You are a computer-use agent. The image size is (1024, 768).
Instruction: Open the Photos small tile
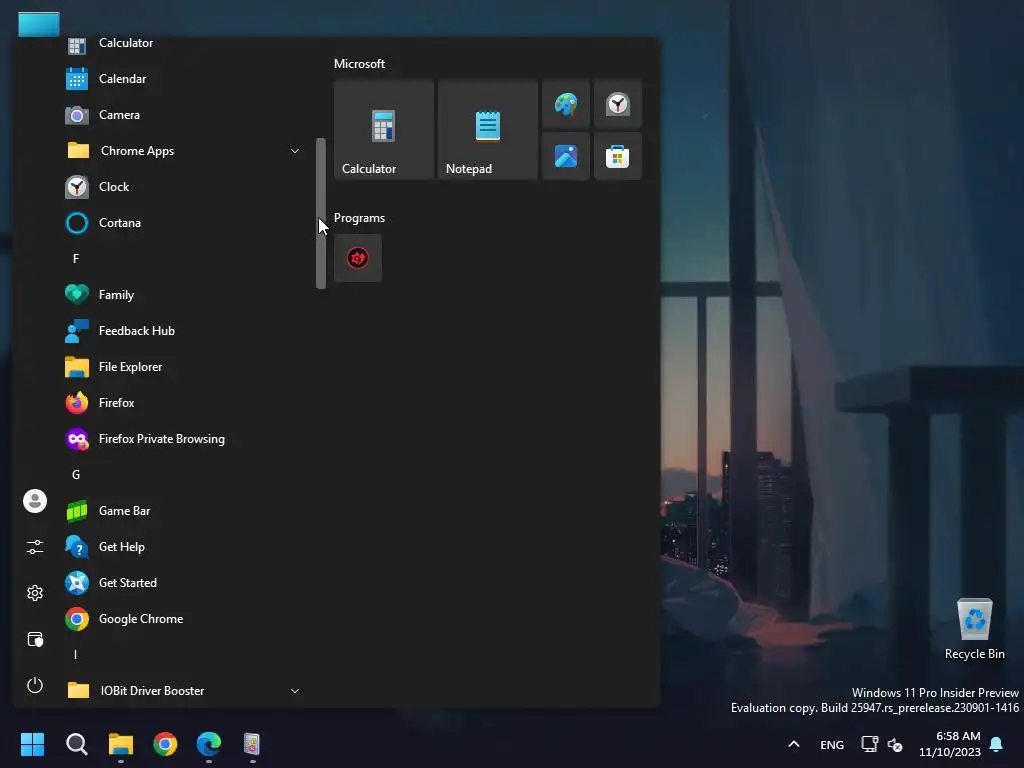pos(566,156)
